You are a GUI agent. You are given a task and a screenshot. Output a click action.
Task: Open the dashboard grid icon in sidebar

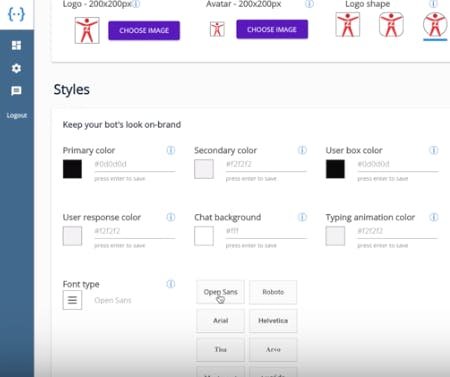[16, 45]
